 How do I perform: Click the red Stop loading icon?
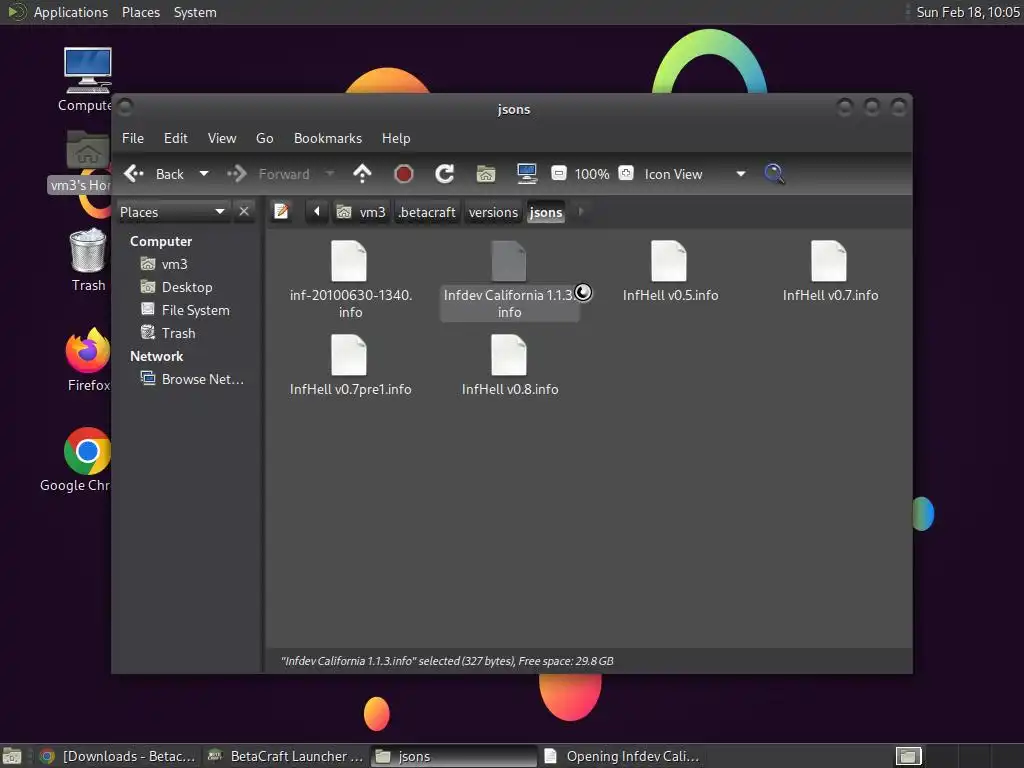[404, 174]
